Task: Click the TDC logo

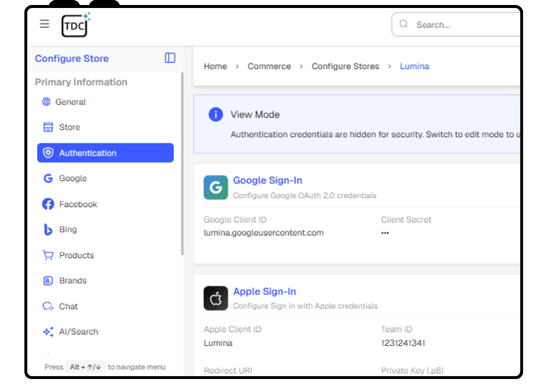Action: coord(76,25)
